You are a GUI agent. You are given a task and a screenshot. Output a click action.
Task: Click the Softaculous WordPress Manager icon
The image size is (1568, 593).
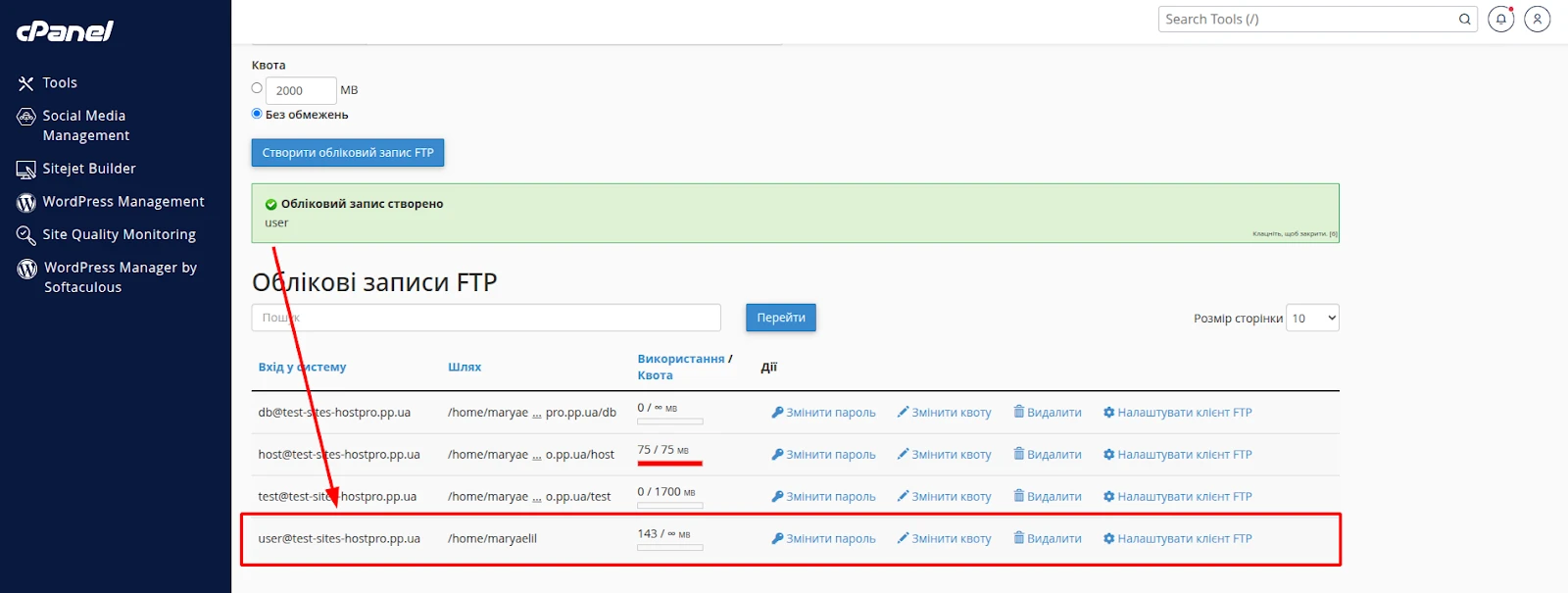coord(27,269)
